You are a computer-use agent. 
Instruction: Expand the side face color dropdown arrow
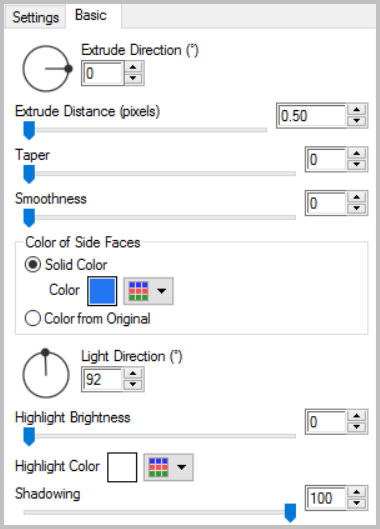pyautogui.click(x=162, y=291)
